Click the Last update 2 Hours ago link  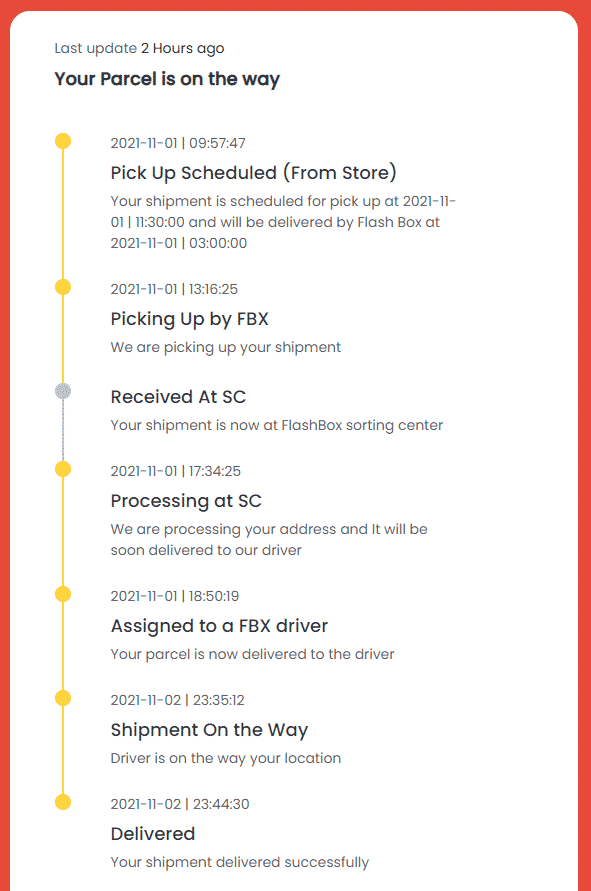[138, 47]
